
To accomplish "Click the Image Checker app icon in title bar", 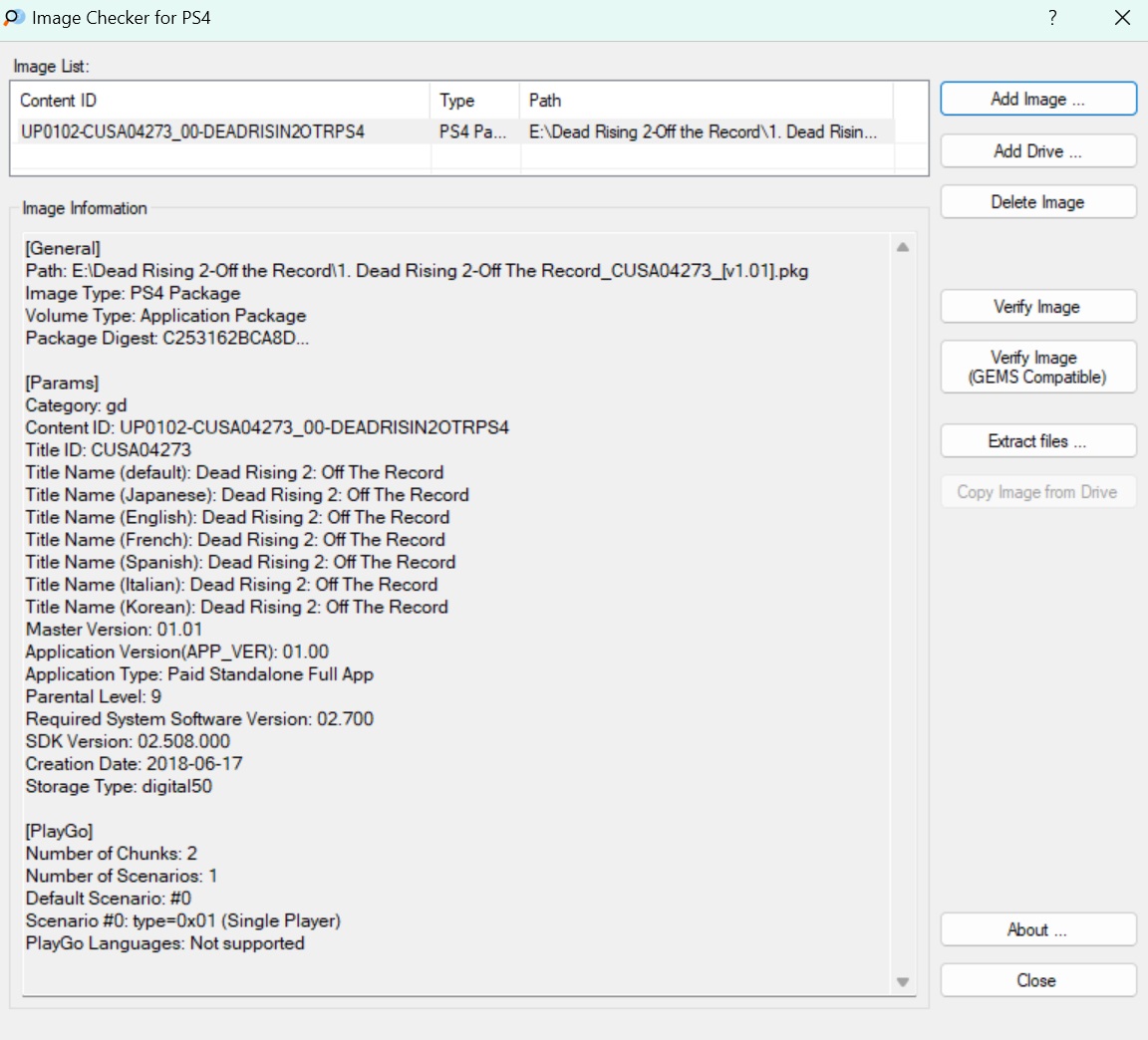I will (x=15, y=18).
